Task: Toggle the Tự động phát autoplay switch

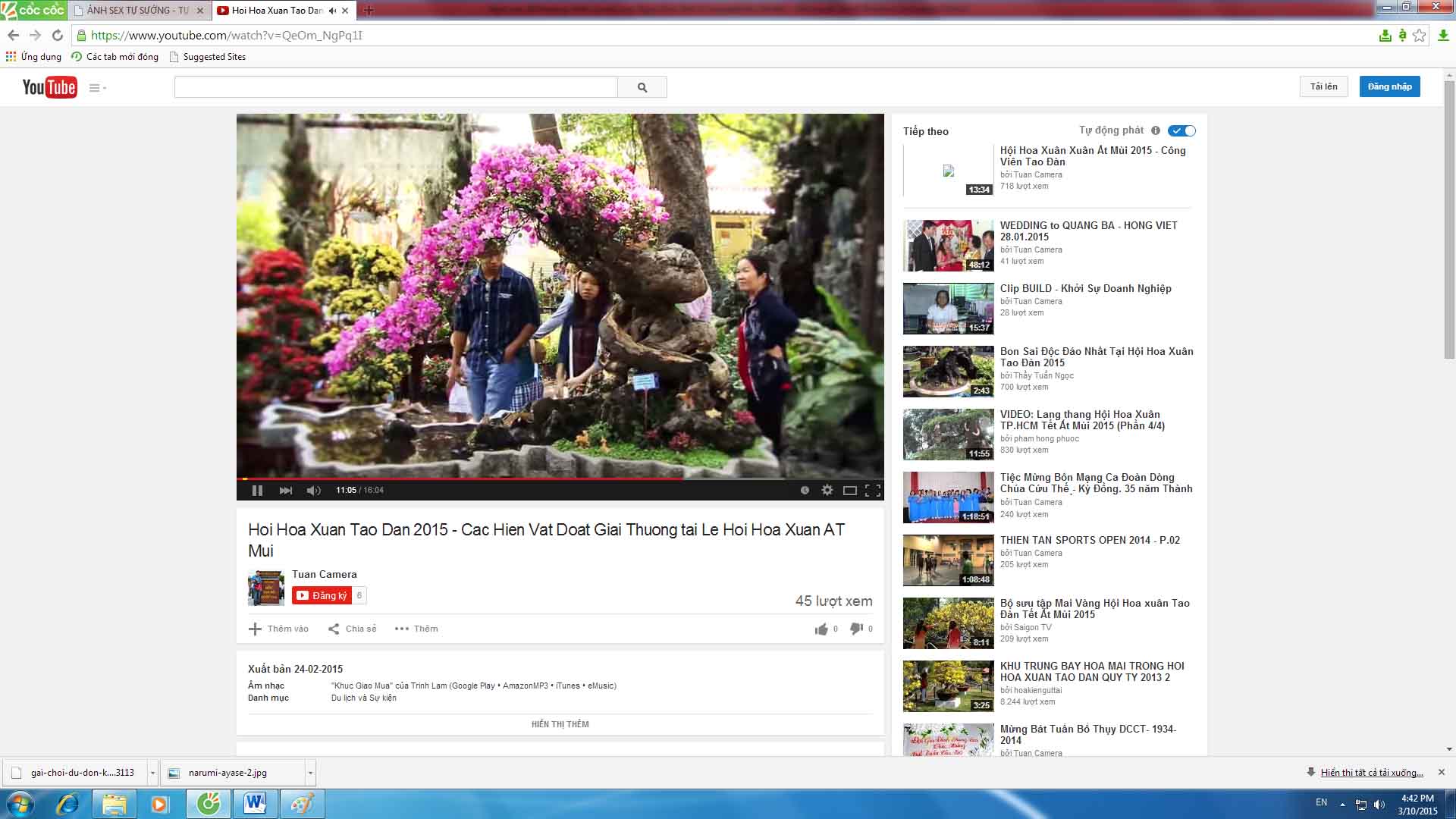Action: [1181, 130]
